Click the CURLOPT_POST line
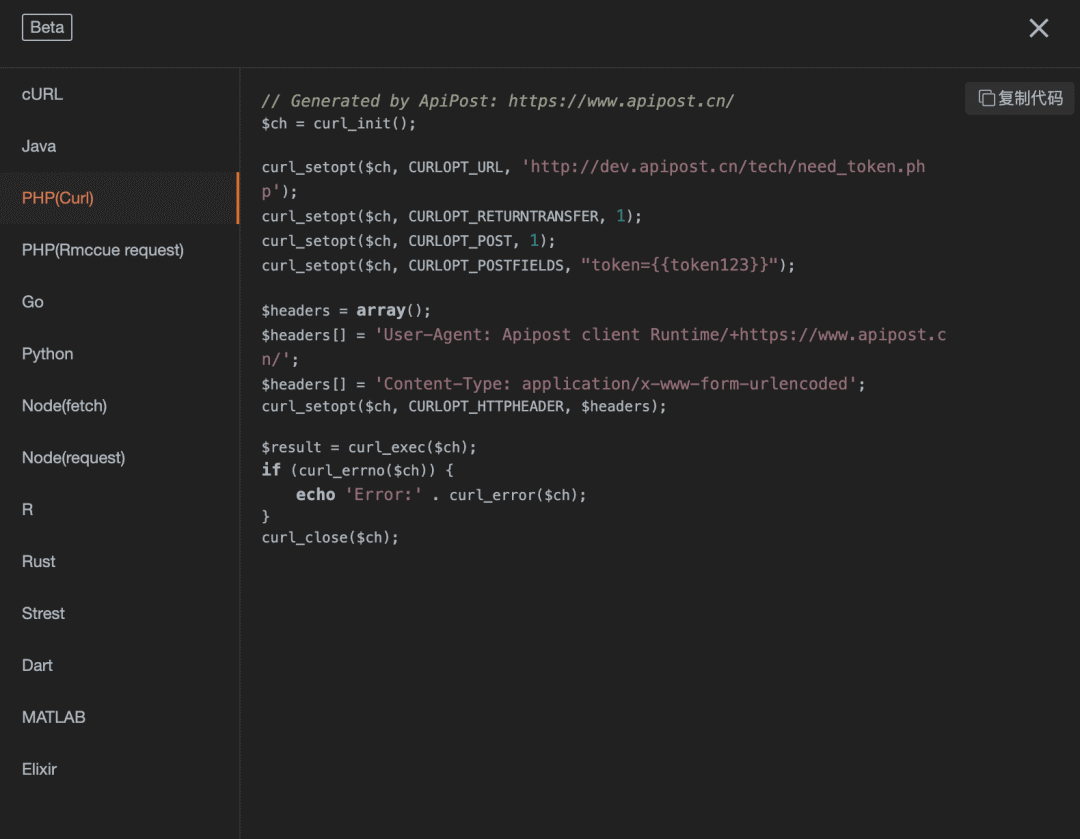Image resolution: width=1080 pixels, height=839 pixels. (408, 241)
